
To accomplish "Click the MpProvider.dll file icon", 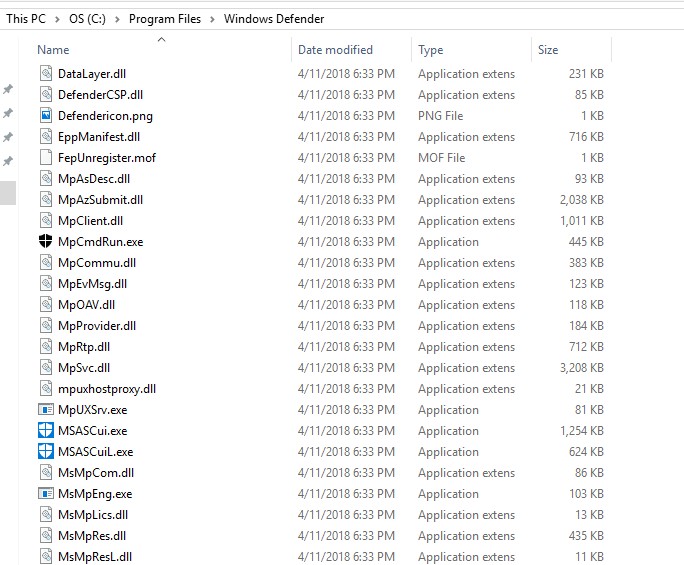I will click(46, 325).
